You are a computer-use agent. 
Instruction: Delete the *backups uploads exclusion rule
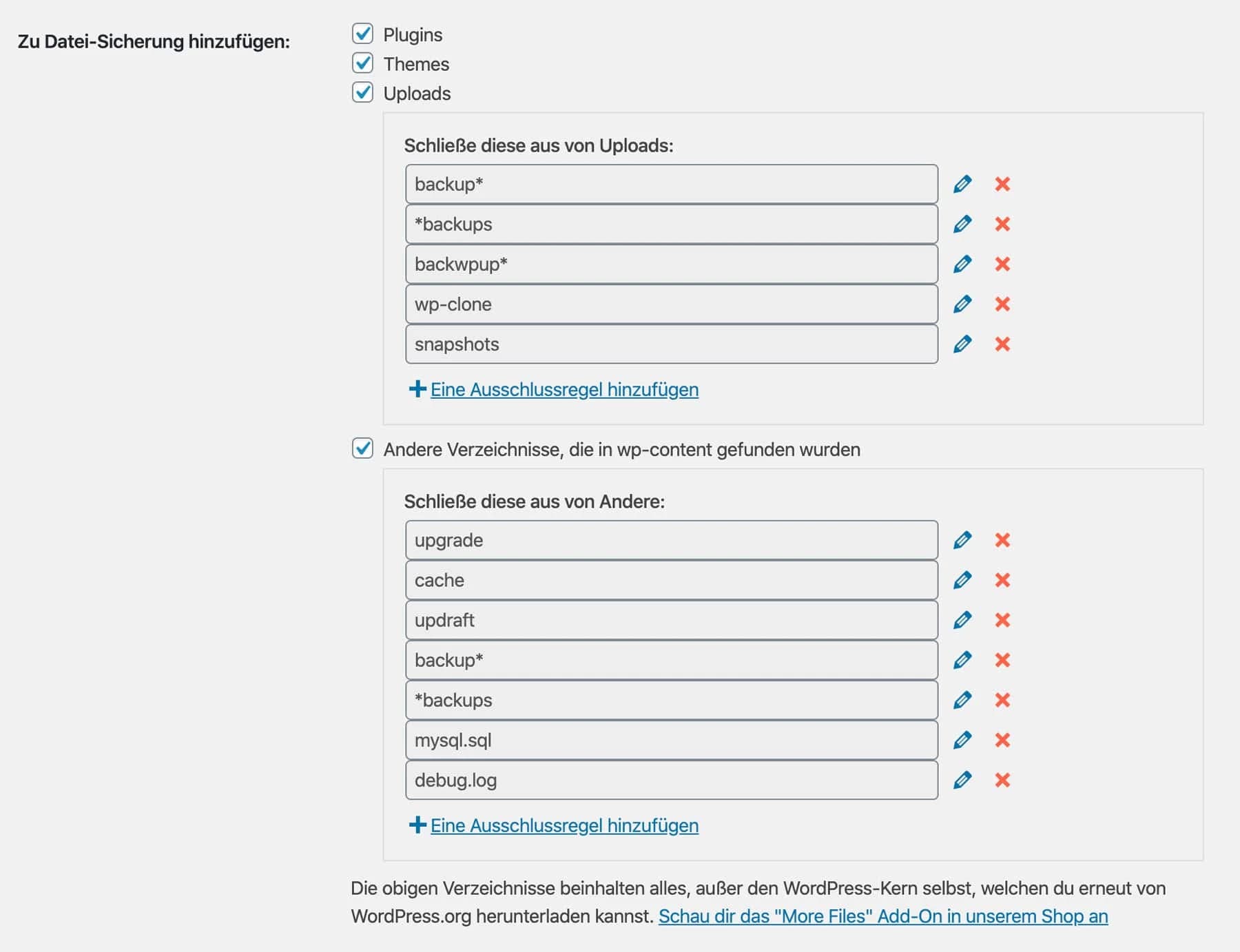[1003, 224]
